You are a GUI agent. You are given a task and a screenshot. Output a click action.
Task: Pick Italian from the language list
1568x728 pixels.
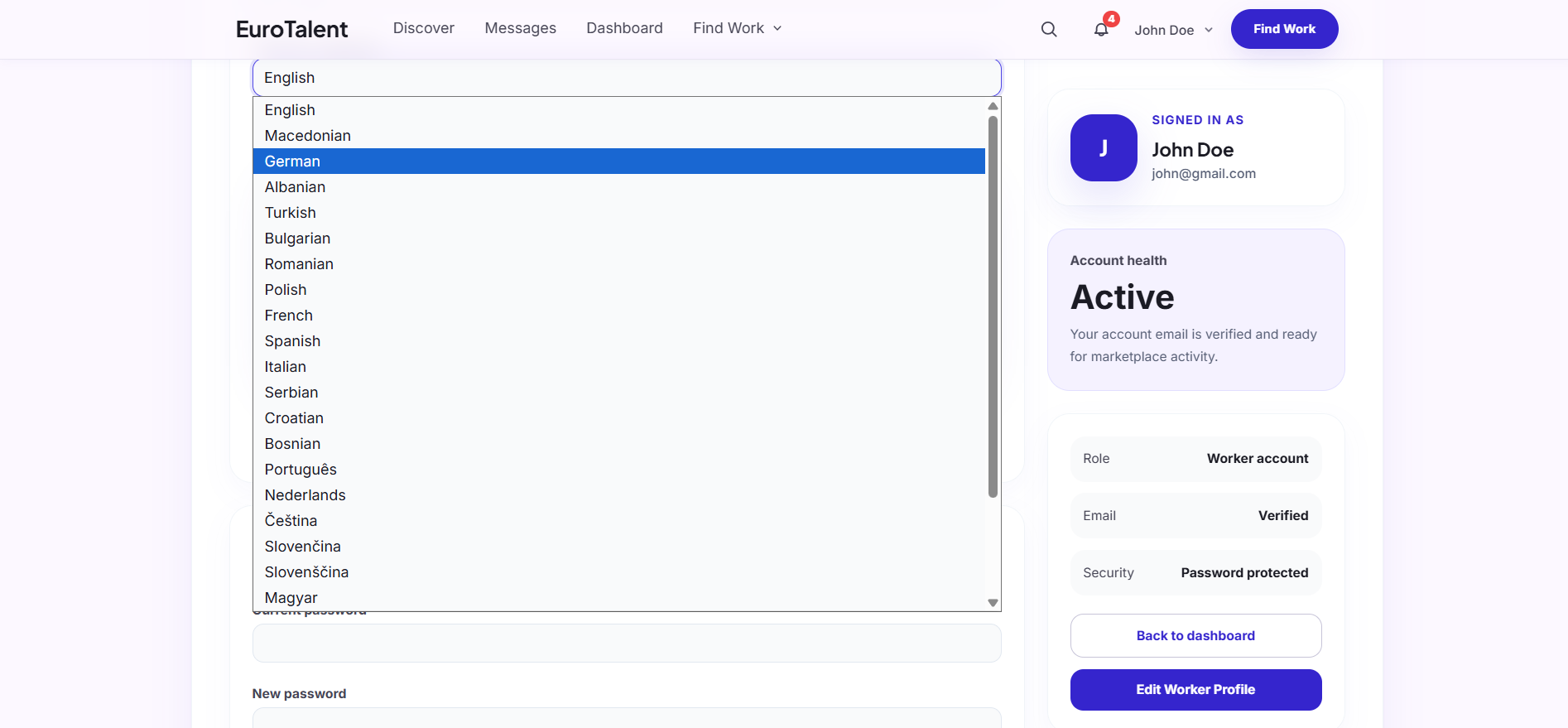click(x=619, y=367)
